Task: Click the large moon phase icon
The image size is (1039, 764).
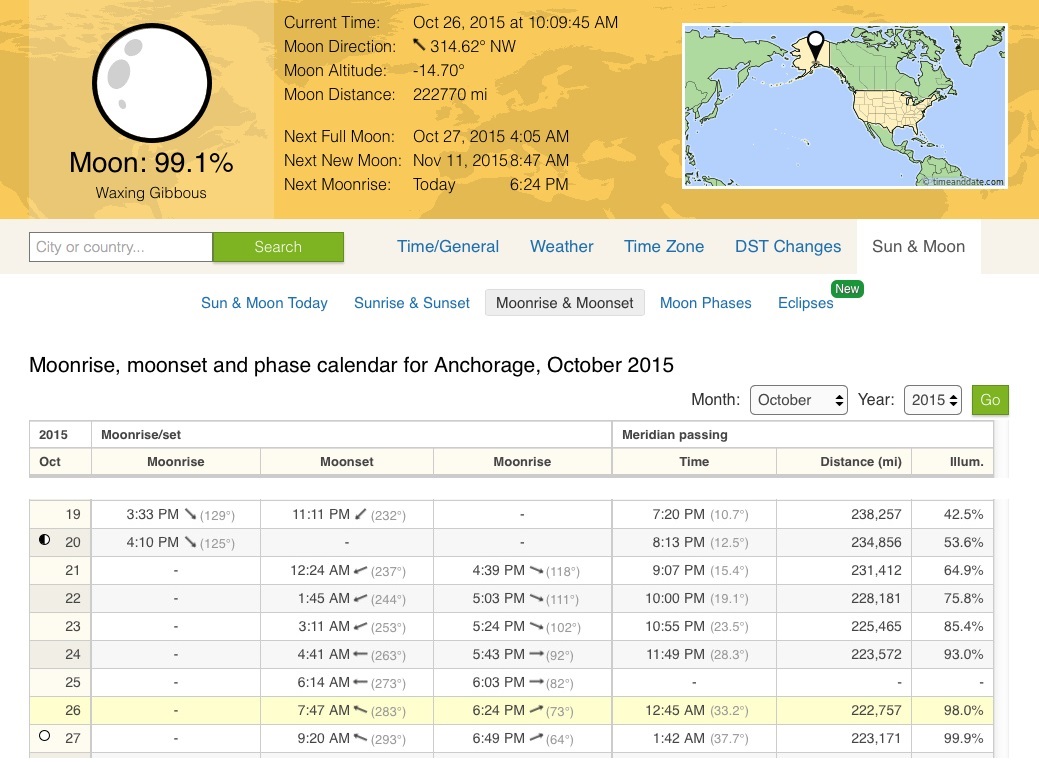Action: pyautogui.click(x=152, y=82)
